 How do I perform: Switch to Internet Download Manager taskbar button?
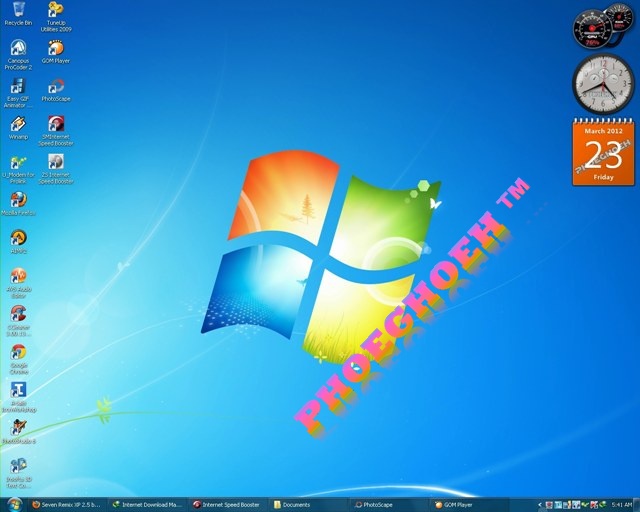[148, 505]
